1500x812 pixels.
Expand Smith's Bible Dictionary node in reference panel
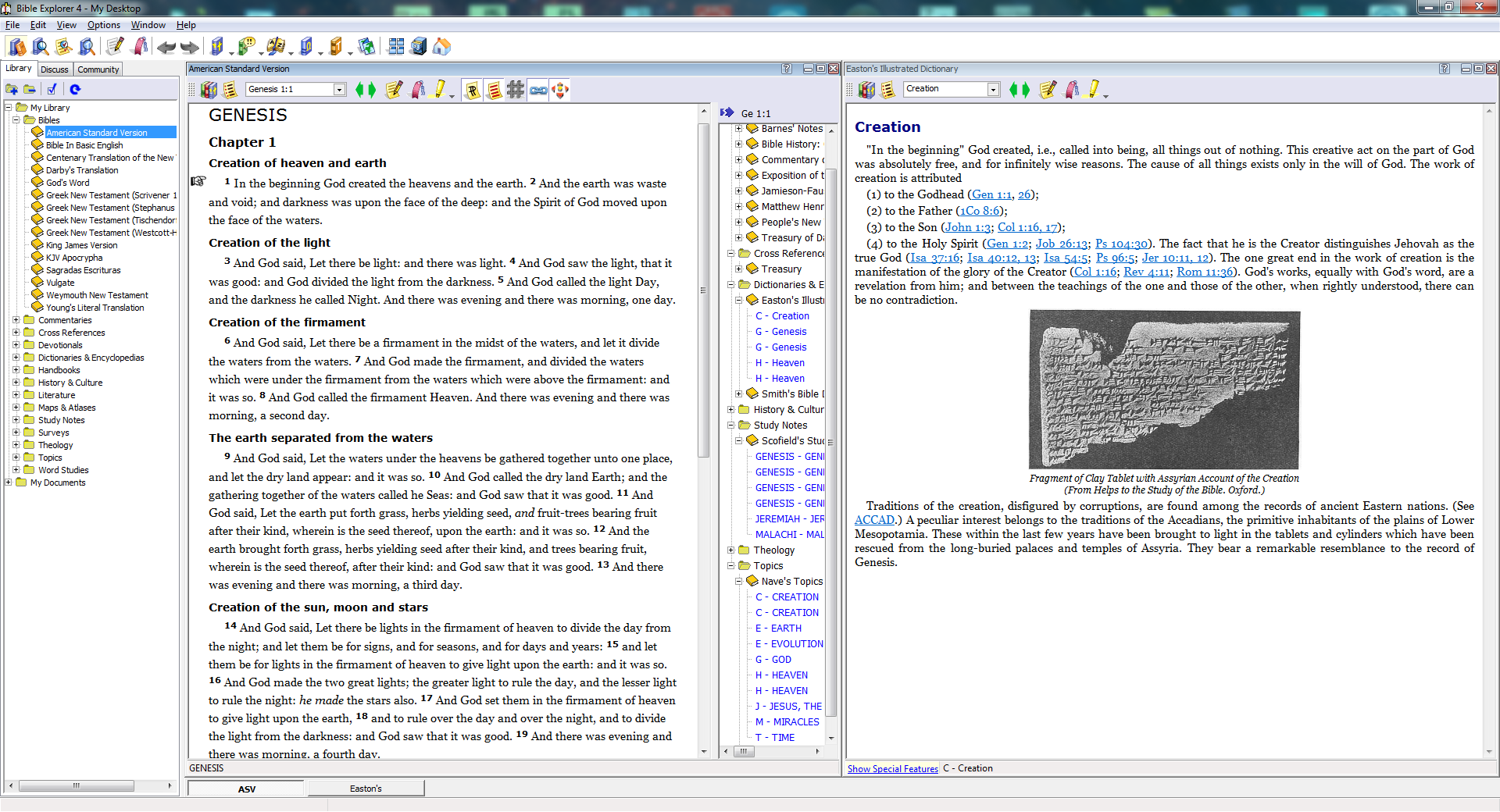point(738,394)
